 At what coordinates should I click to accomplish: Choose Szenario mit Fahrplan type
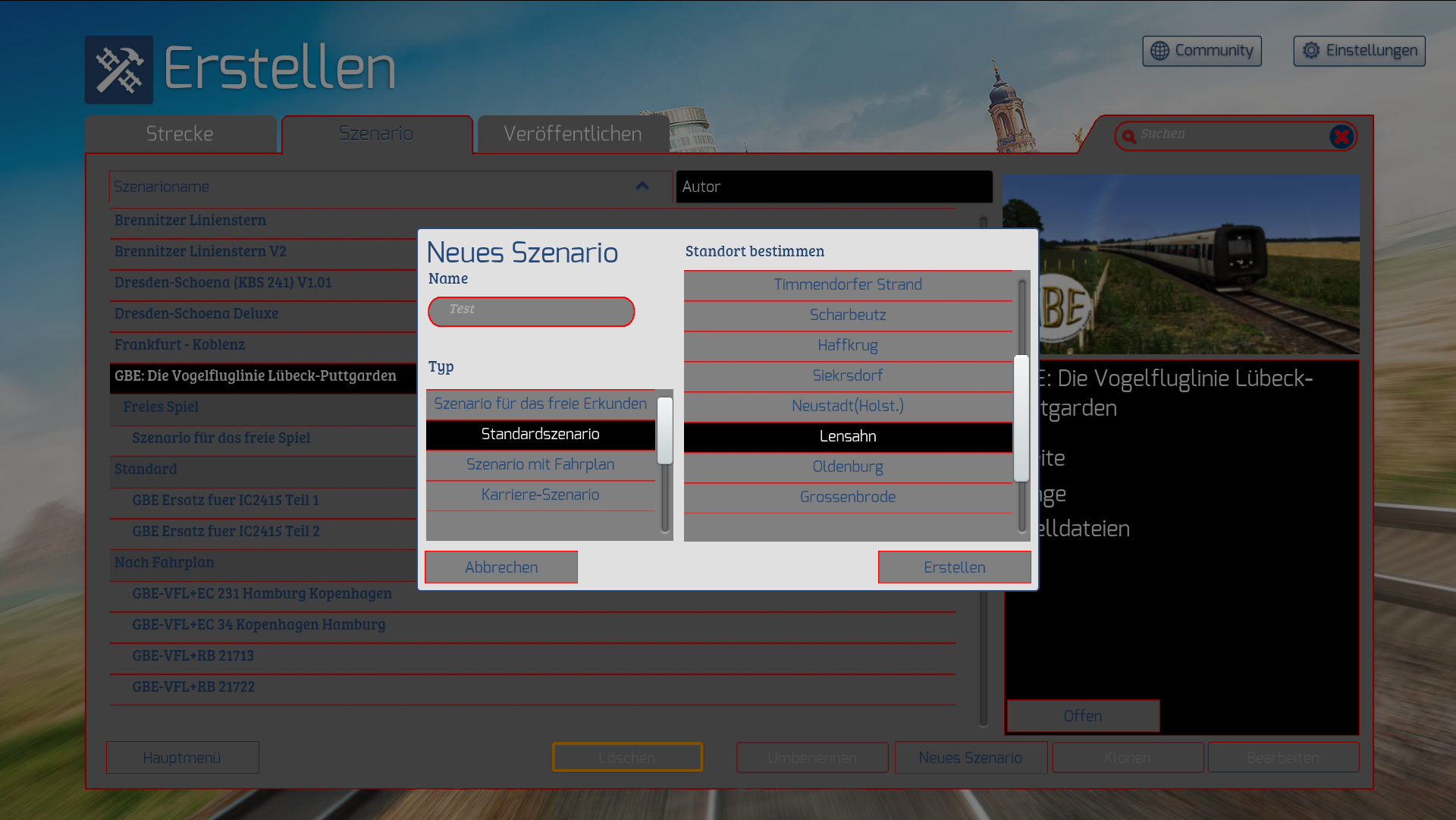(x=540, y=465)
